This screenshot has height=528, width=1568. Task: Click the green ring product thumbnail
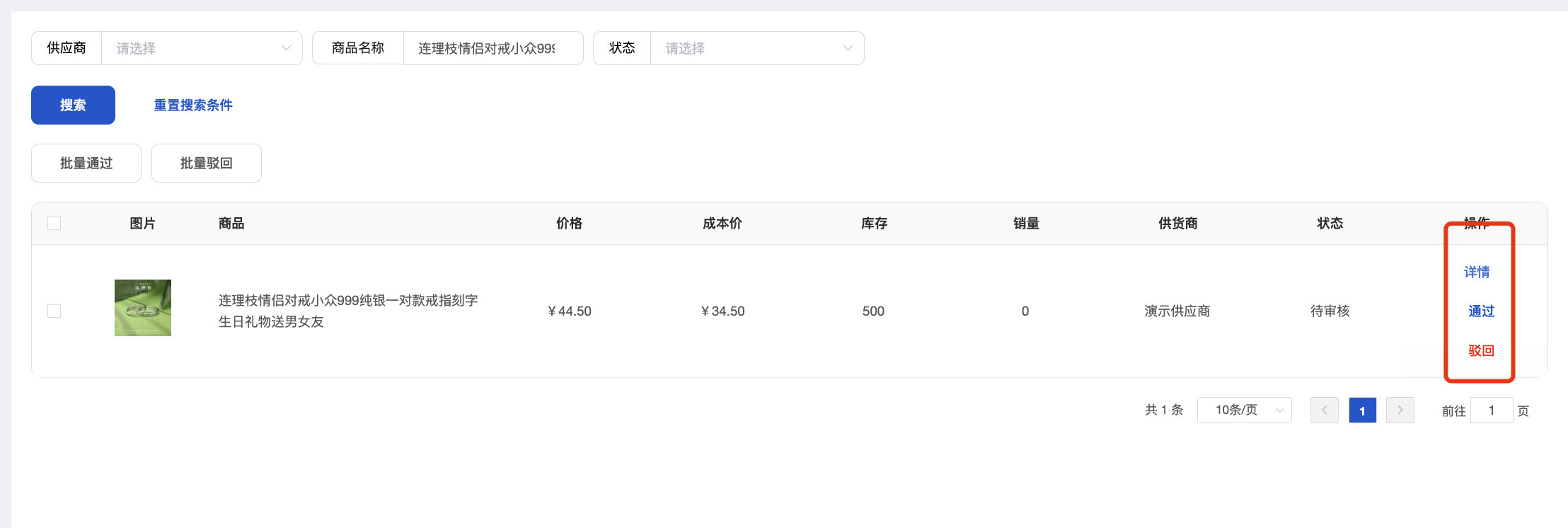pos(143,308)
